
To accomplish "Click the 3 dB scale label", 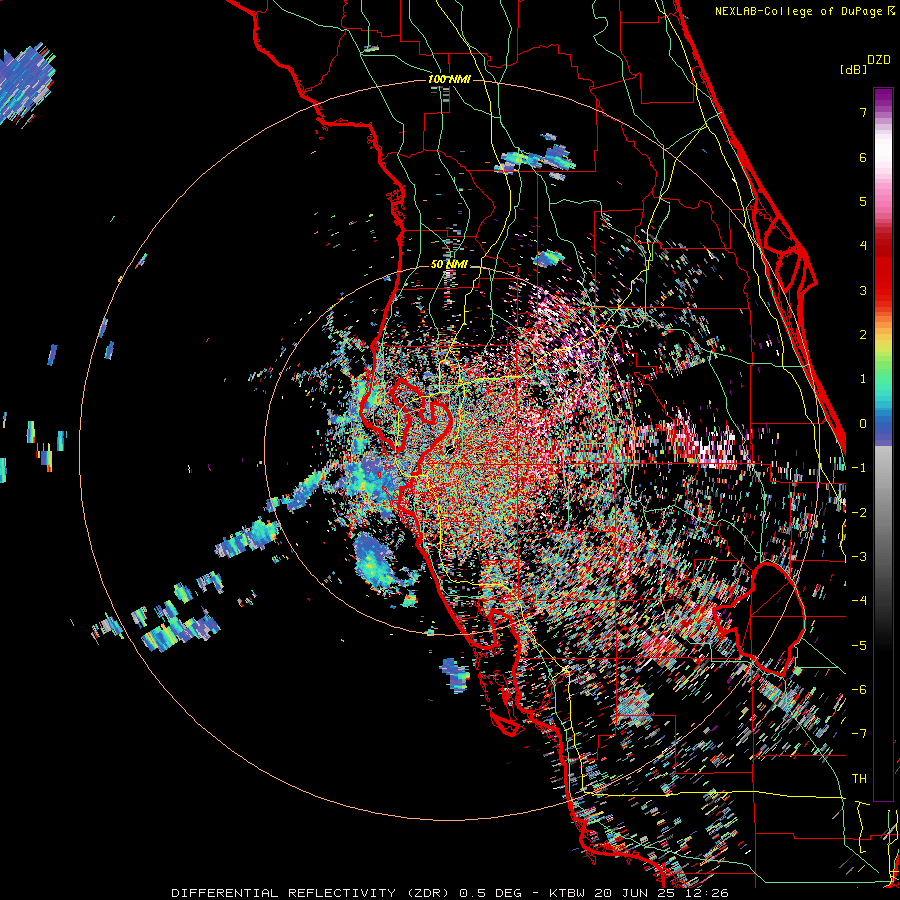I will (863, 290).
